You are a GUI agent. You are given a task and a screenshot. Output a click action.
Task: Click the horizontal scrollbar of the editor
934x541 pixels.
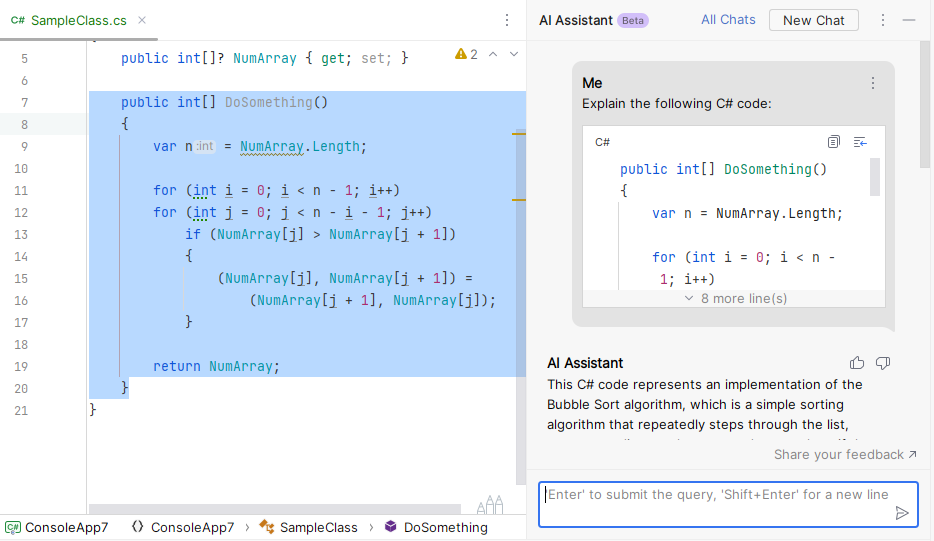point(275,509)
